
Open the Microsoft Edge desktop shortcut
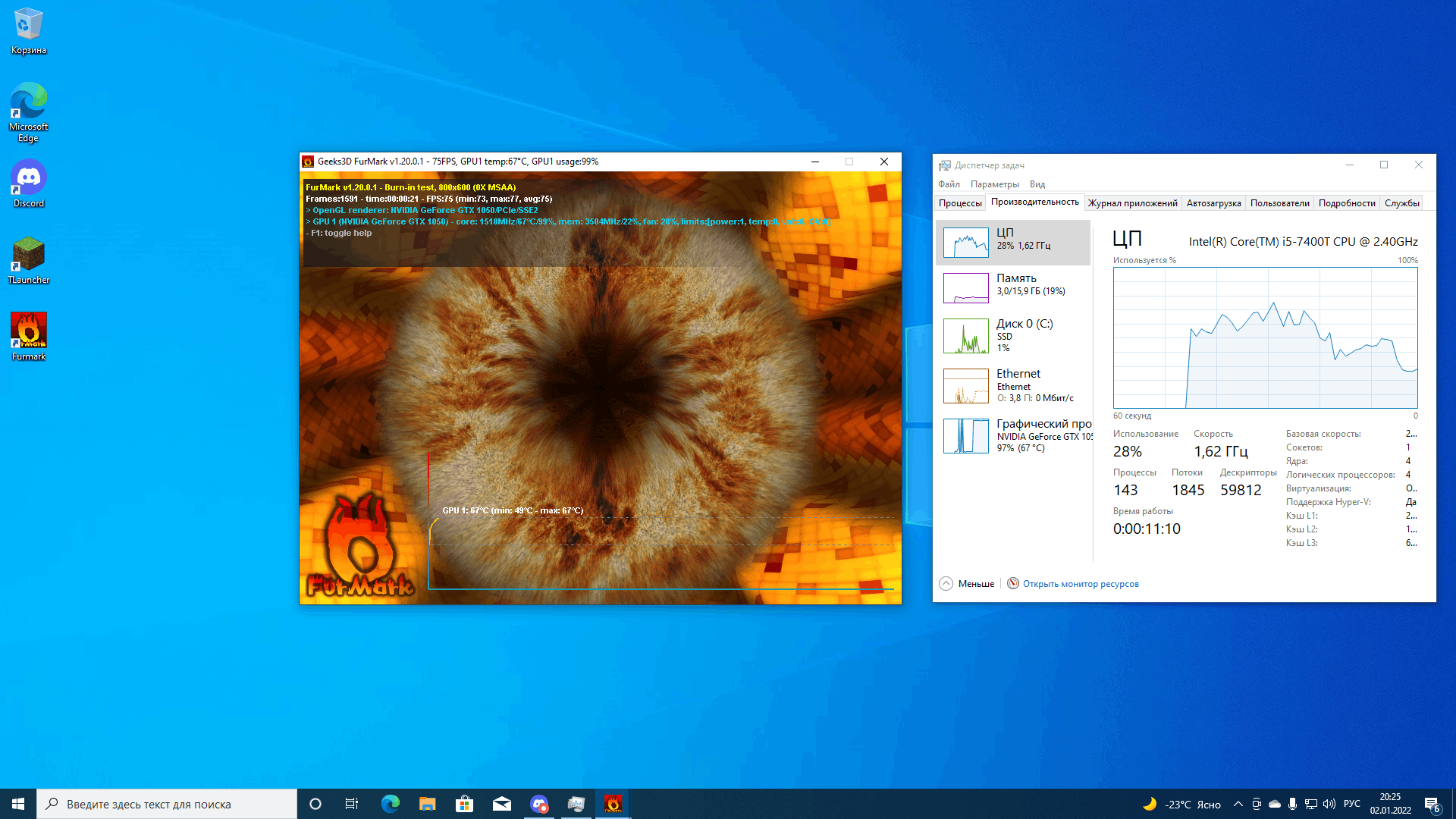29,112
